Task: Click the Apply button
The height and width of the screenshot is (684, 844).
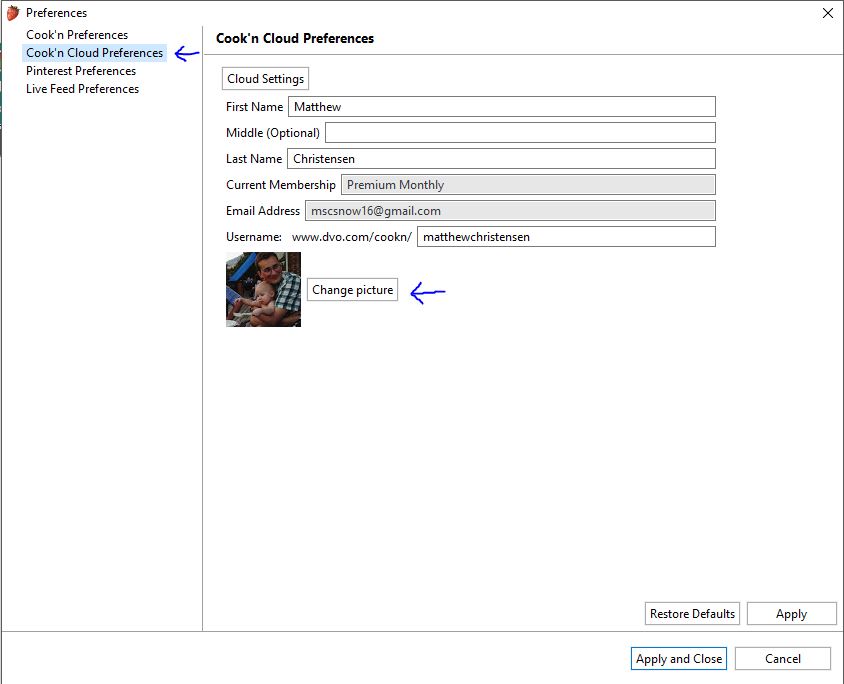Action: pos(791,614)
